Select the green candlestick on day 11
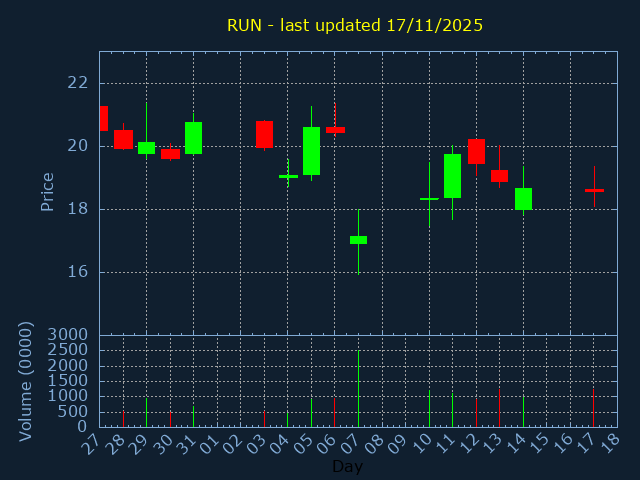This screenshot has height=480, width=640. coord(452,176)
